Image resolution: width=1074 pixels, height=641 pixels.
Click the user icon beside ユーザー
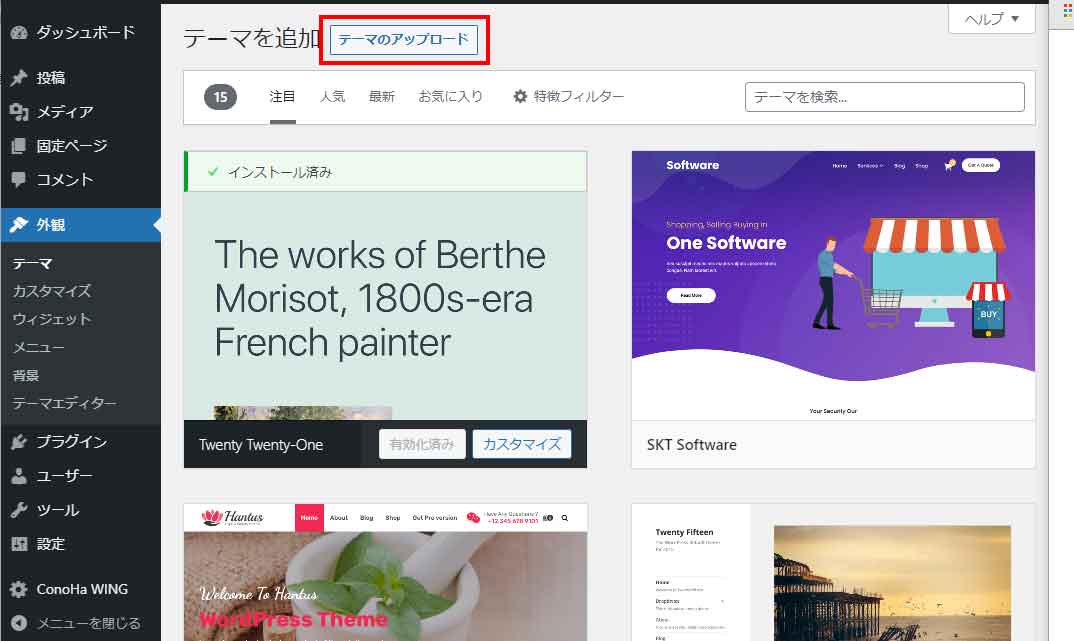19,476
